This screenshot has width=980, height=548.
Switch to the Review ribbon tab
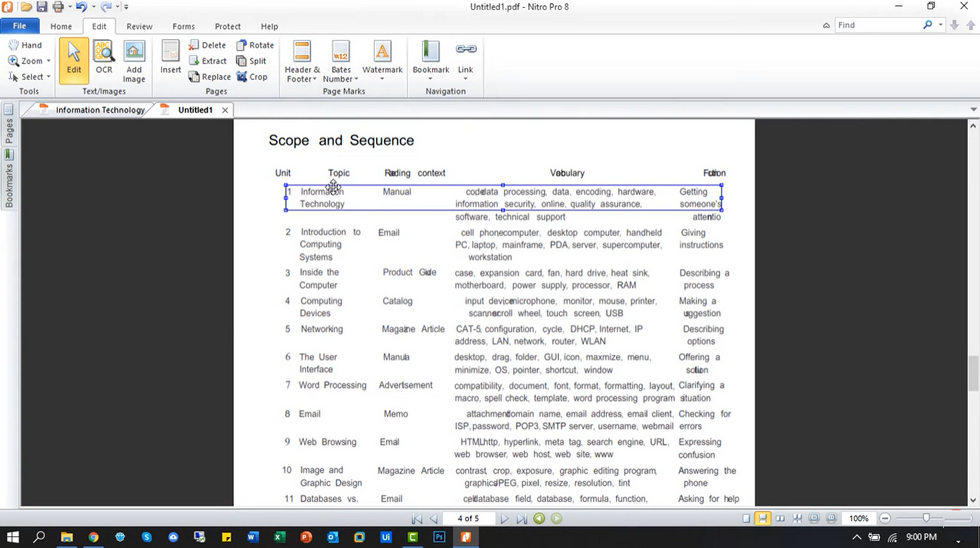coord(140,26)
